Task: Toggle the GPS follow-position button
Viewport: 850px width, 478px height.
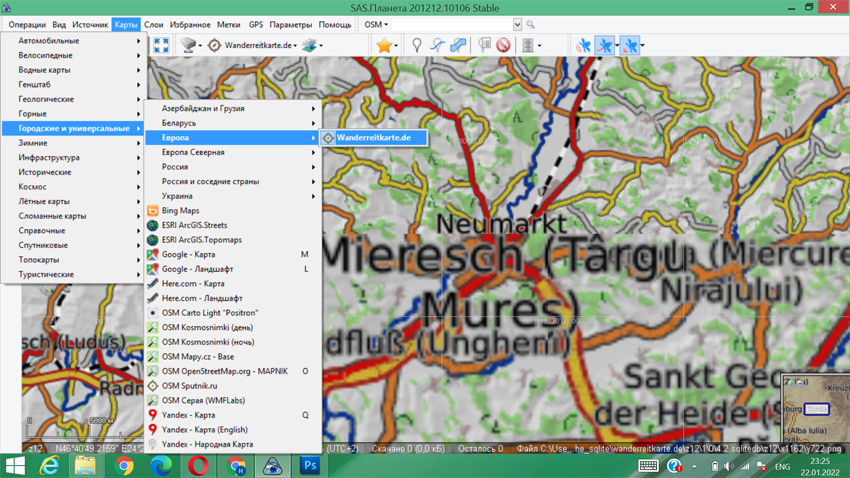Action: (x=629, y=45)
